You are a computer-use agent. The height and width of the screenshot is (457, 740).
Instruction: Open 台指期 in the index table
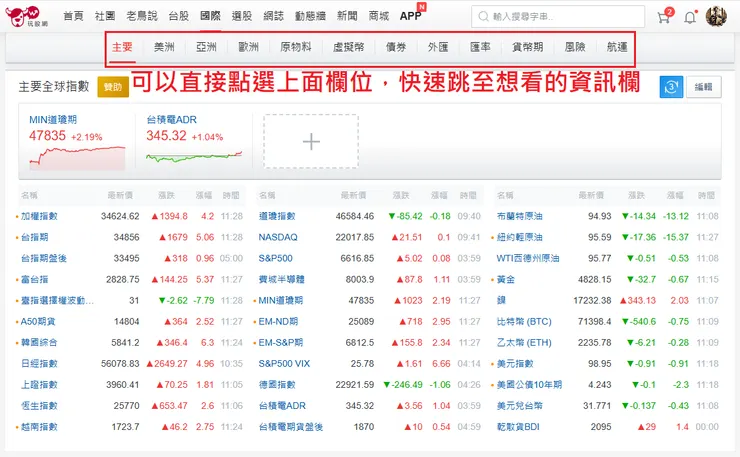tap(34, 237)
